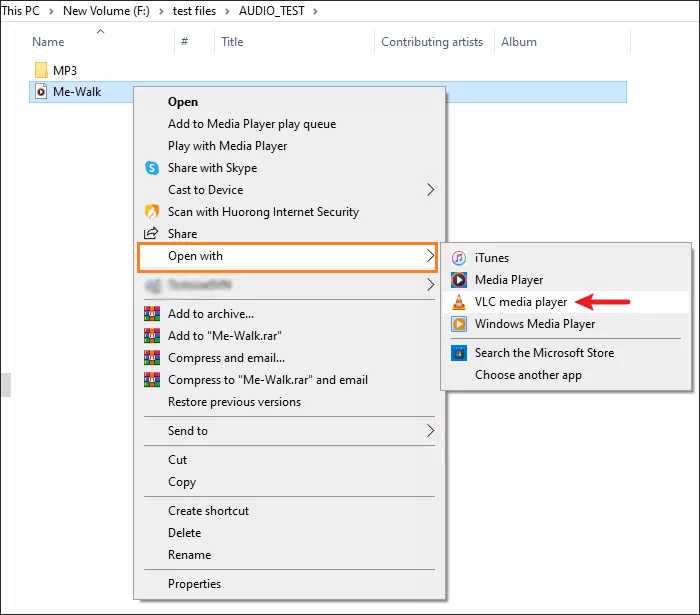Click the blurred menu item's icon
700x615 pixels.
click(153, 285)
